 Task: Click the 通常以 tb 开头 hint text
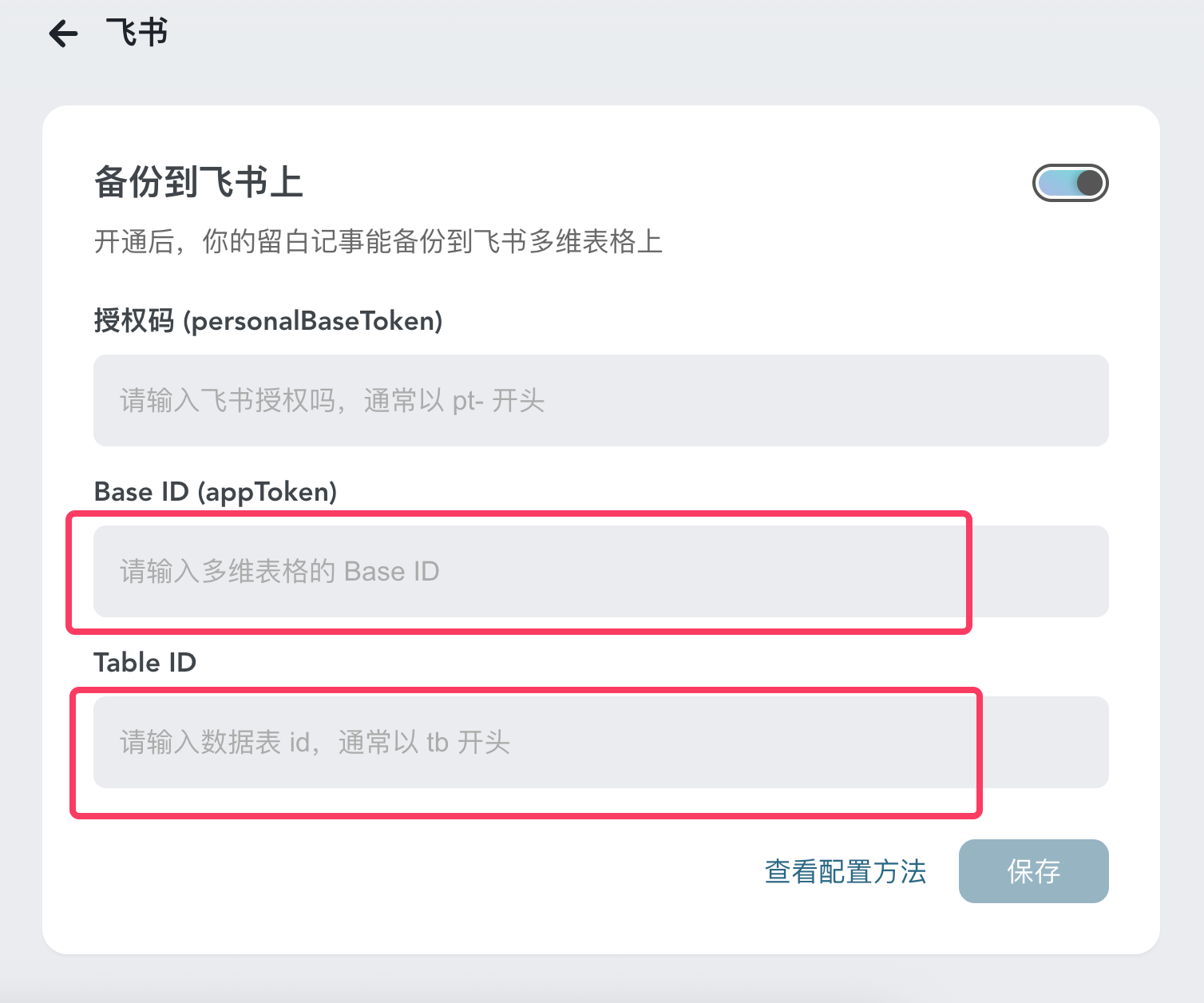pyautogui.click(x=424, y=743)
